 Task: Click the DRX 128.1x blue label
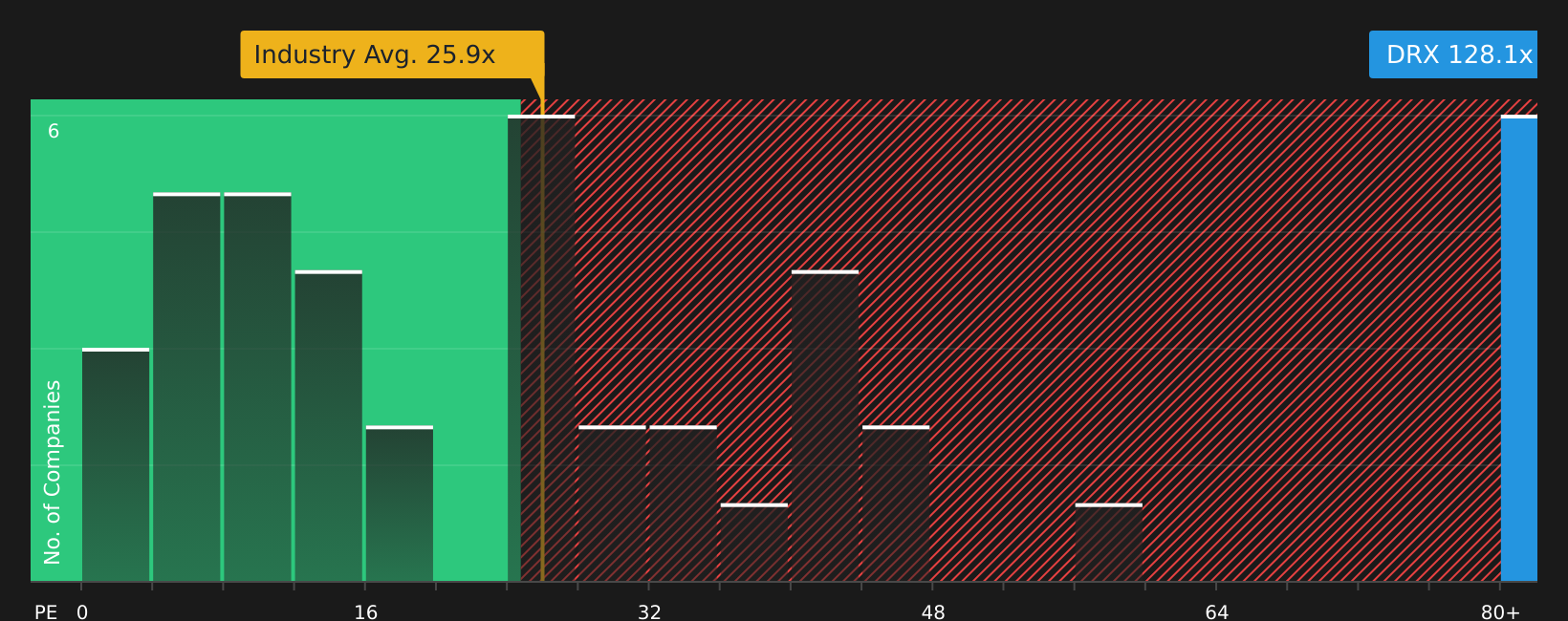(1453, 54)
